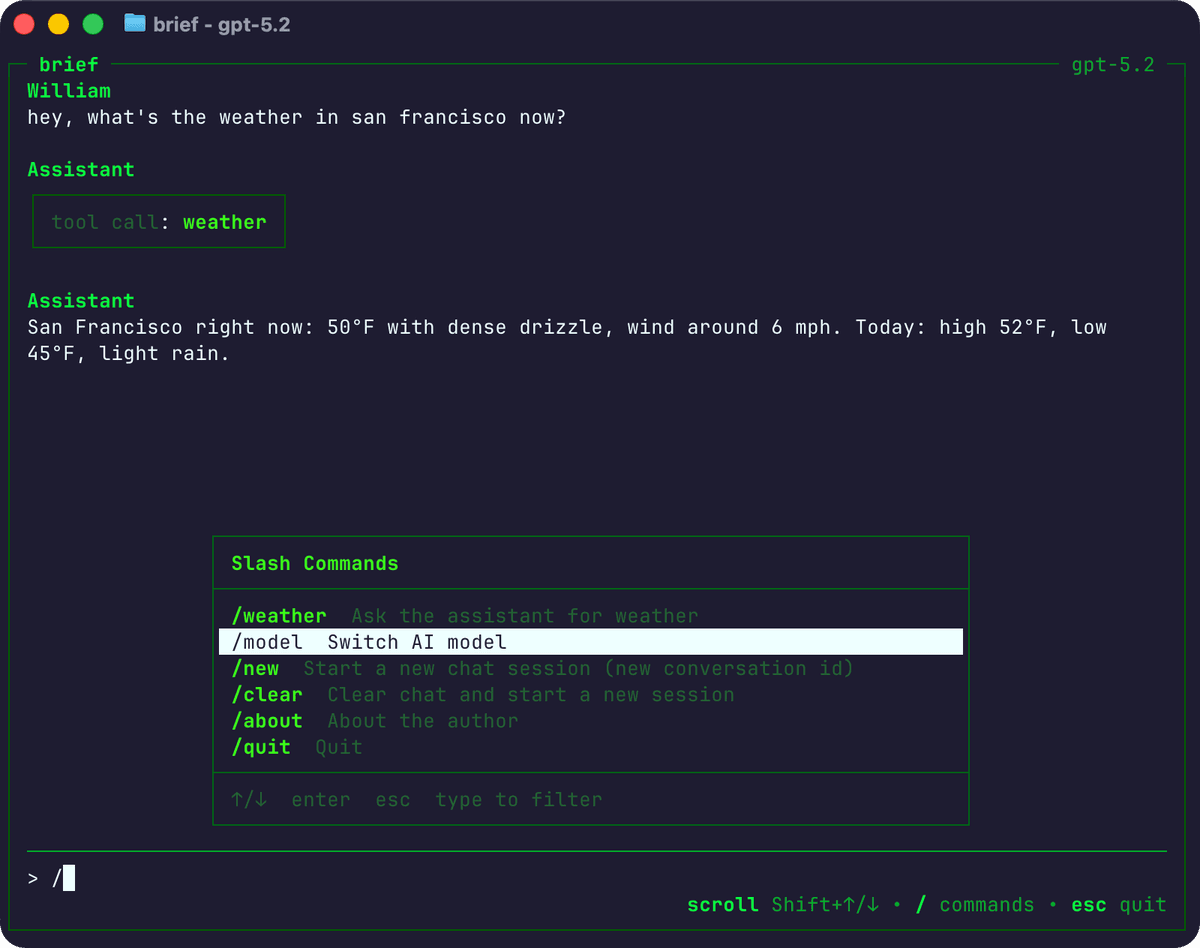Select /clear to clear the chat
The image size is (1200, 948).
(x=266, y=694)
